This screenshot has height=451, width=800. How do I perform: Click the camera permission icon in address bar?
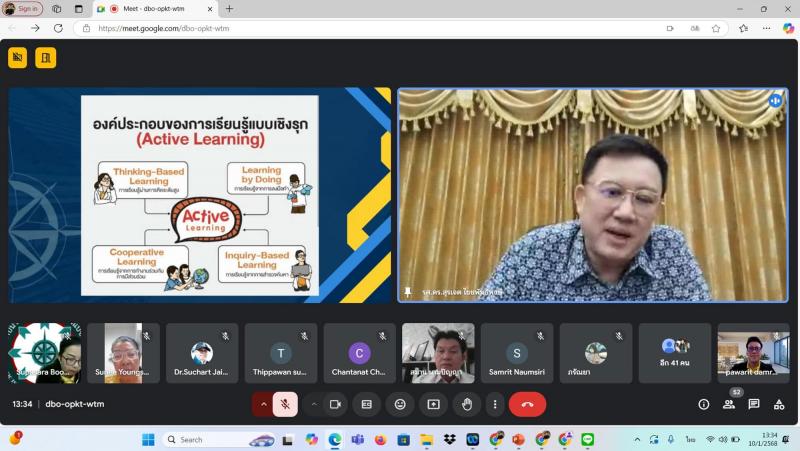click(670, 29)
